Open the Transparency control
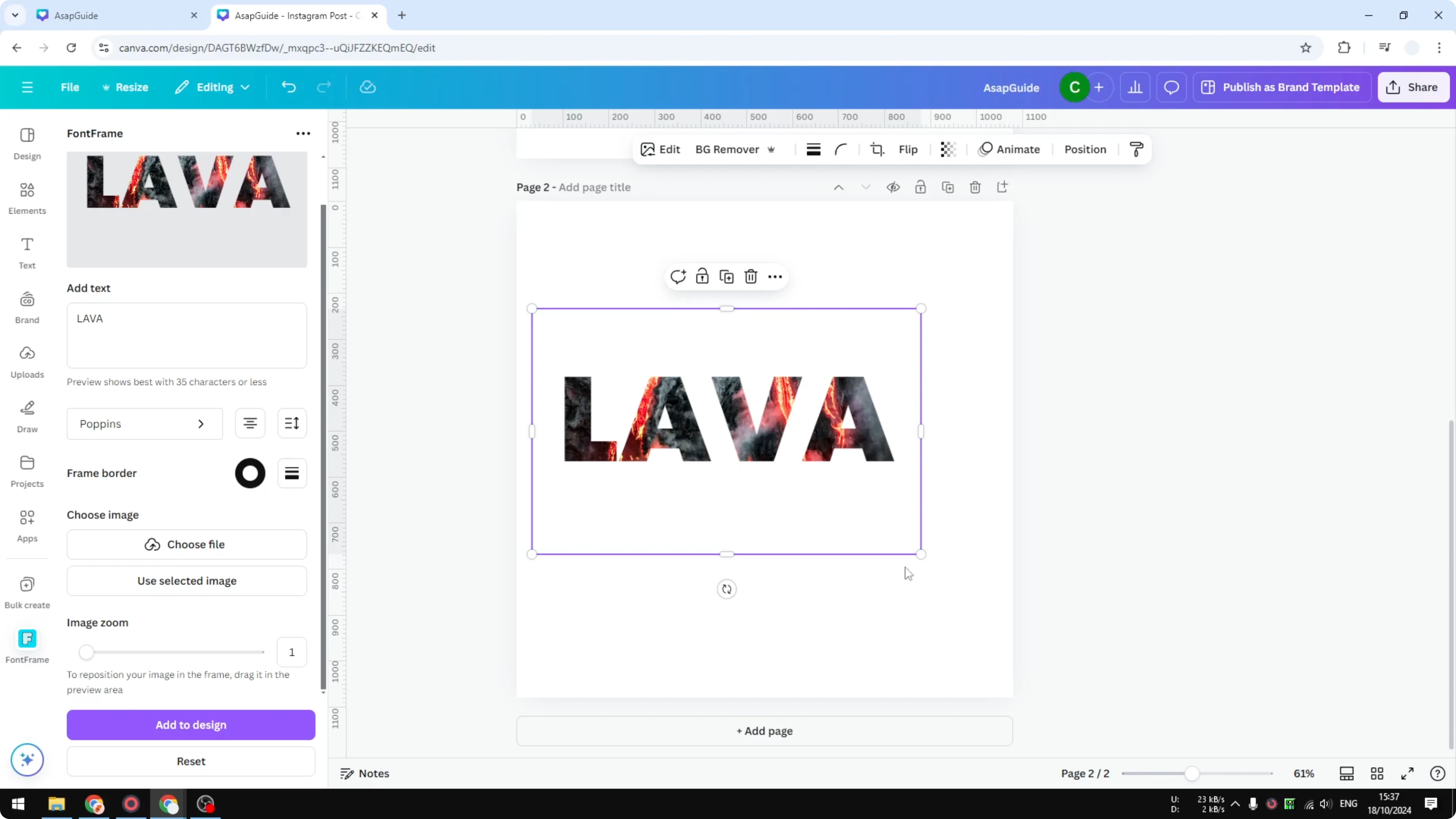1456x819 pixels. click(947, 149)
